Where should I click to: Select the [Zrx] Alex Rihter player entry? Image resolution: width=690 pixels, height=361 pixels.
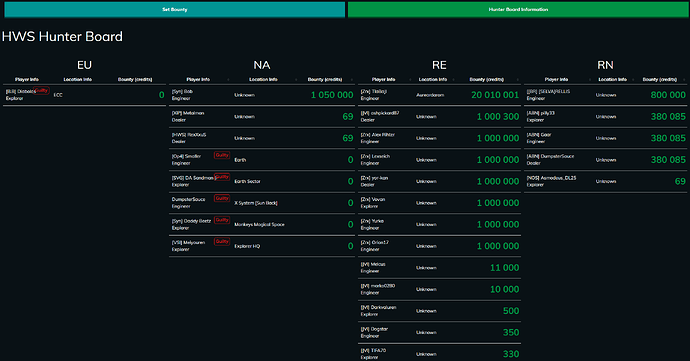click(378, 138)
